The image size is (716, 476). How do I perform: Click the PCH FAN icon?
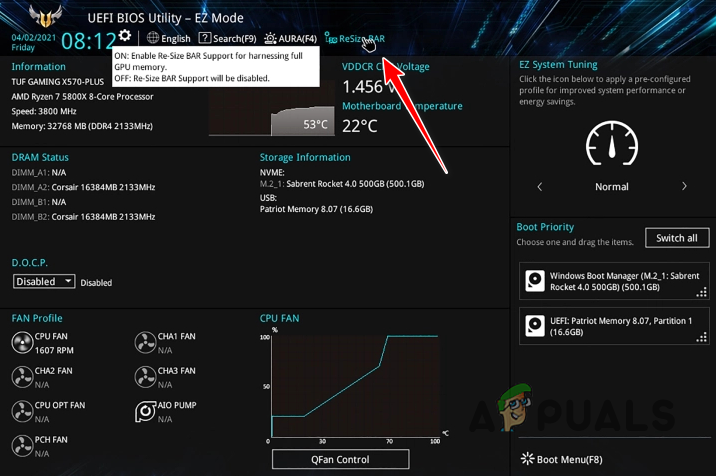pos(22,446)
